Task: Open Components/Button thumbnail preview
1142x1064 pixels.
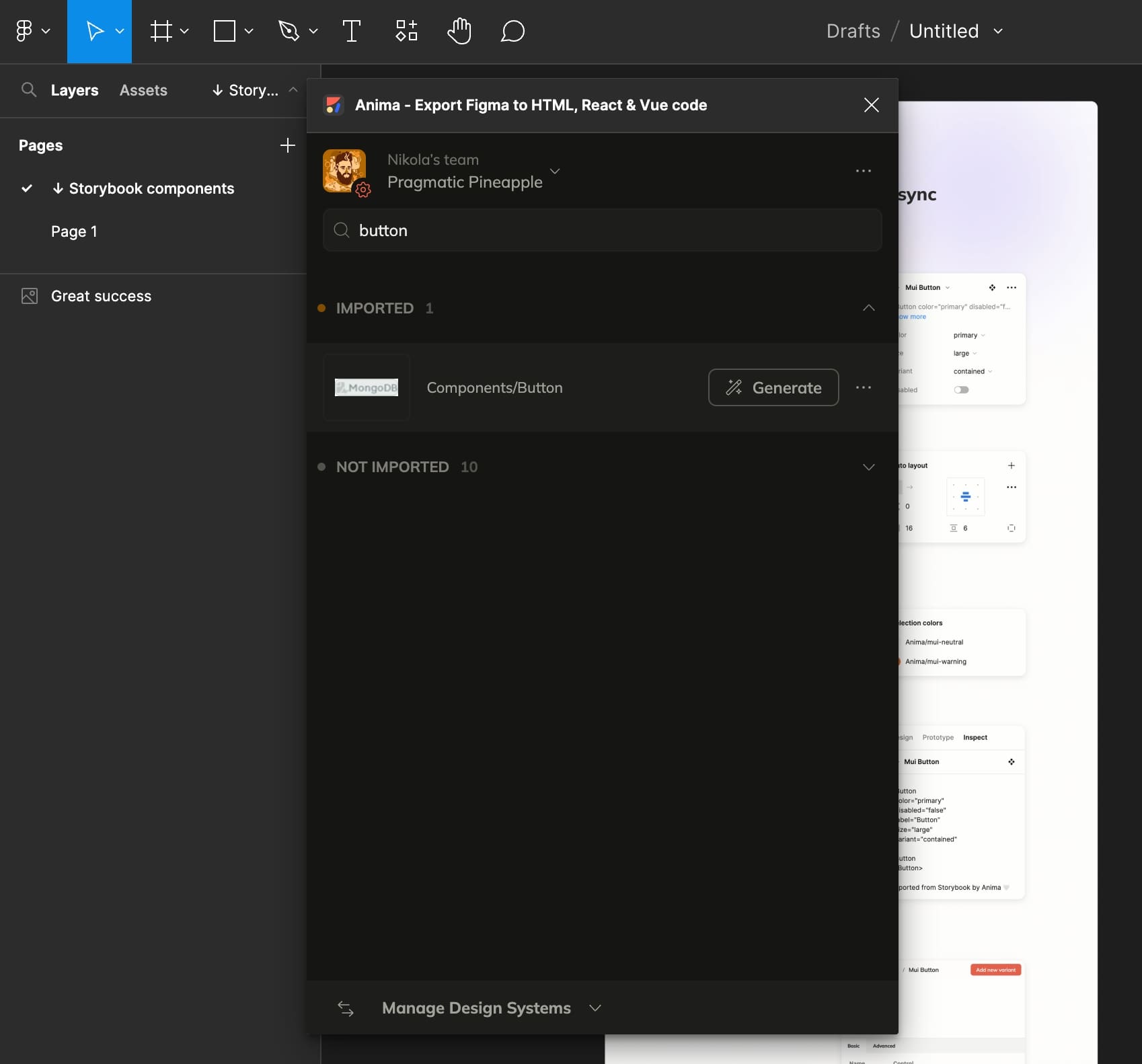Action: click(x=367, y=387)
